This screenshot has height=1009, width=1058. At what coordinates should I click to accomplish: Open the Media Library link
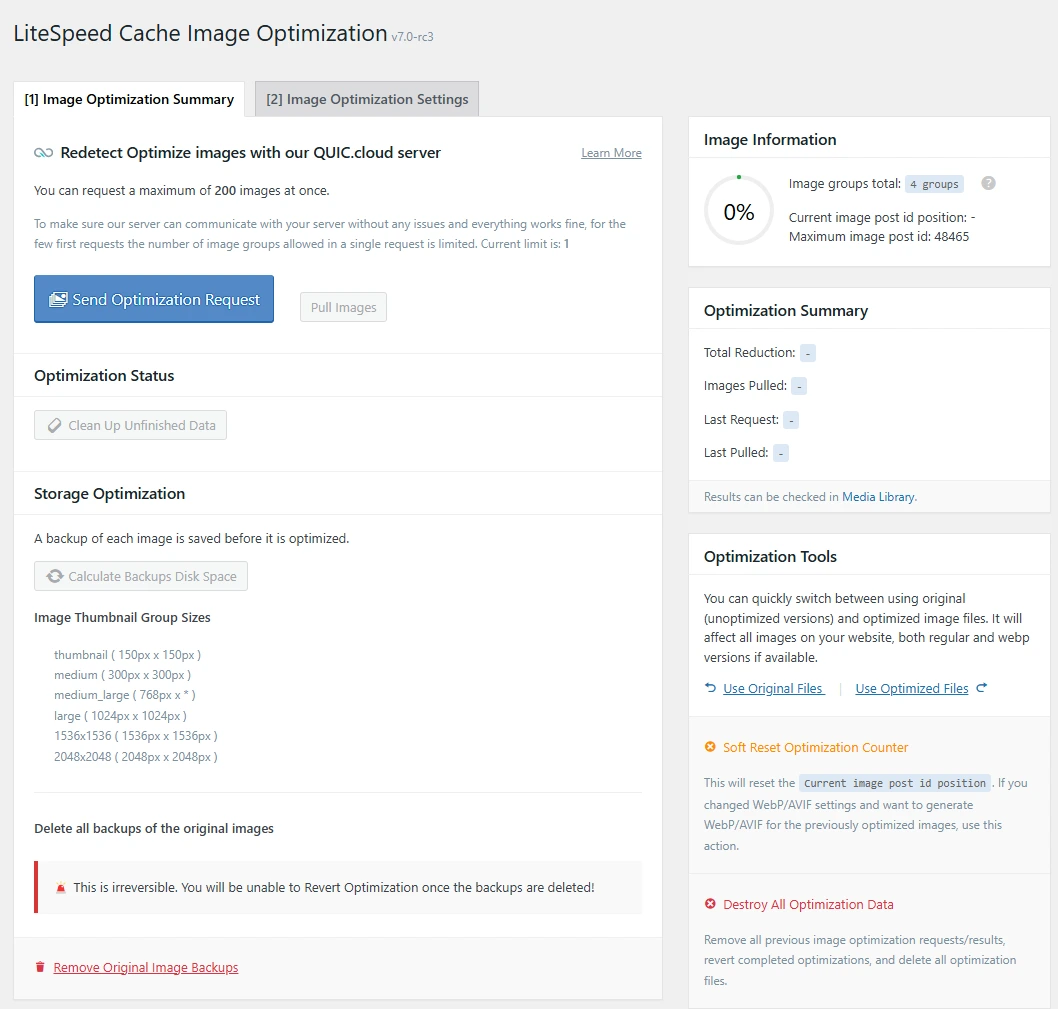coord(878,497)
